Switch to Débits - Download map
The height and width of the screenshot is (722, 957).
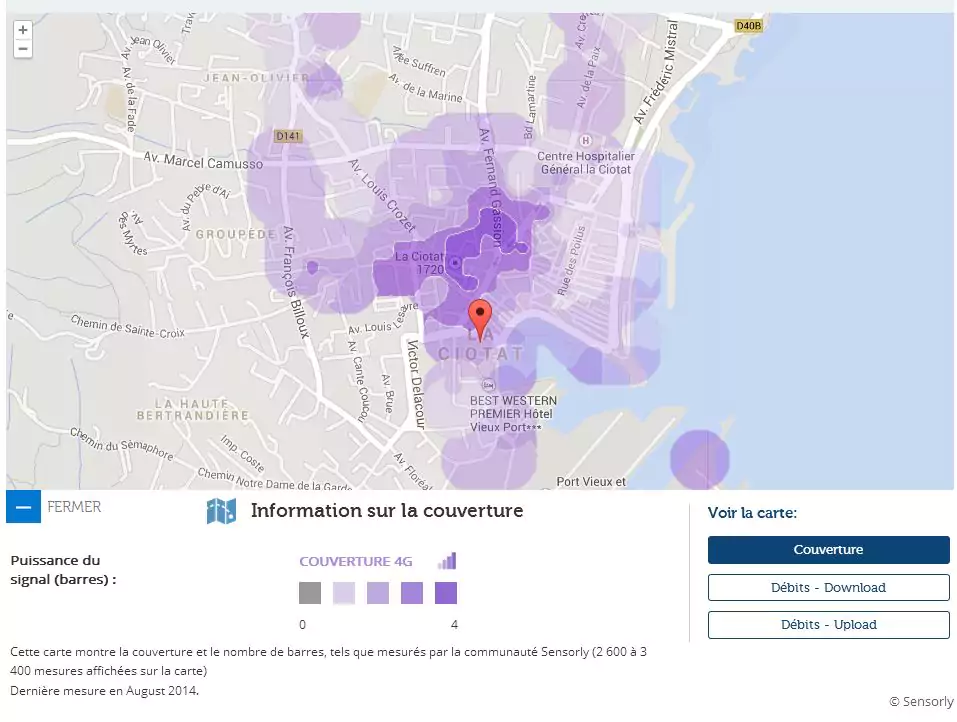828,587
